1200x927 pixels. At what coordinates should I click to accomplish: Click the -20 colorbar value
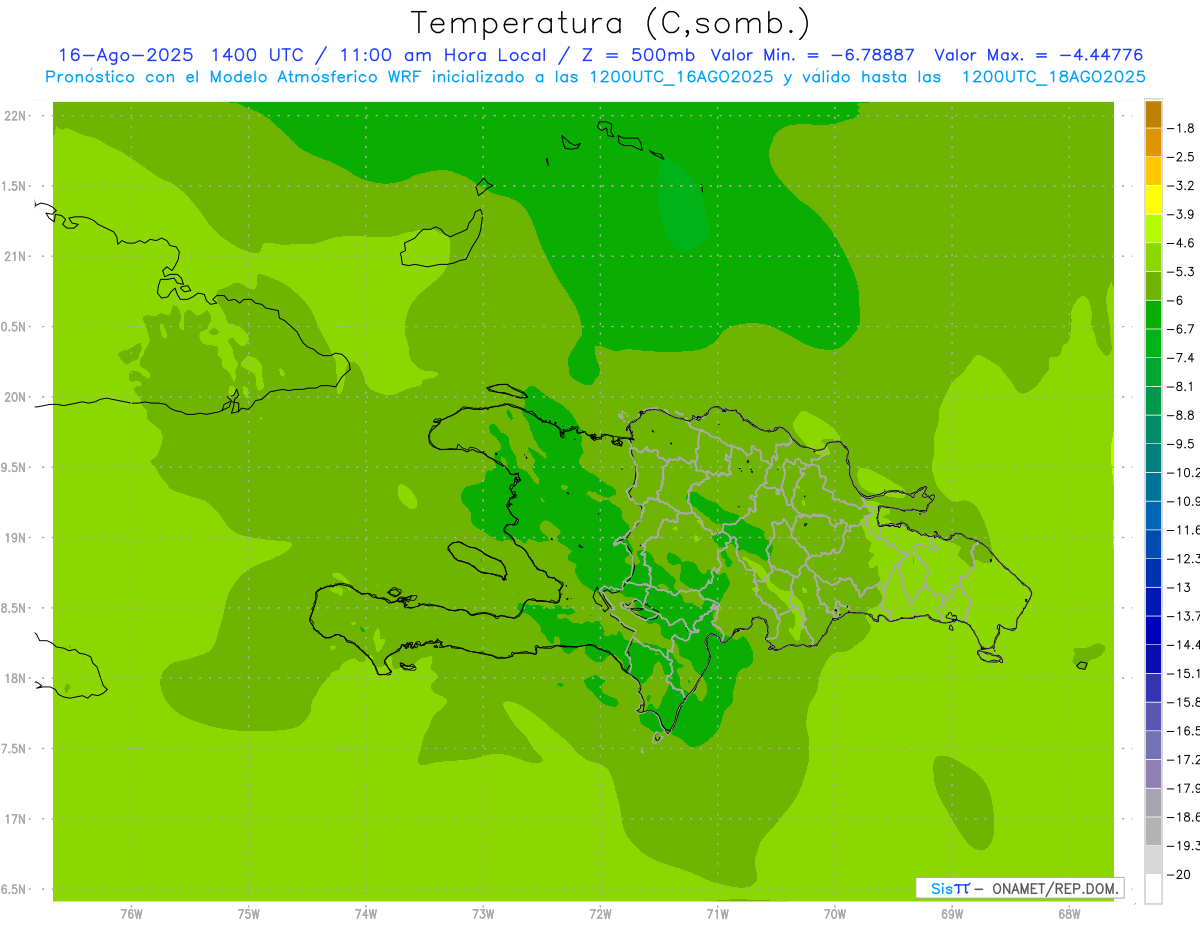1181,875
